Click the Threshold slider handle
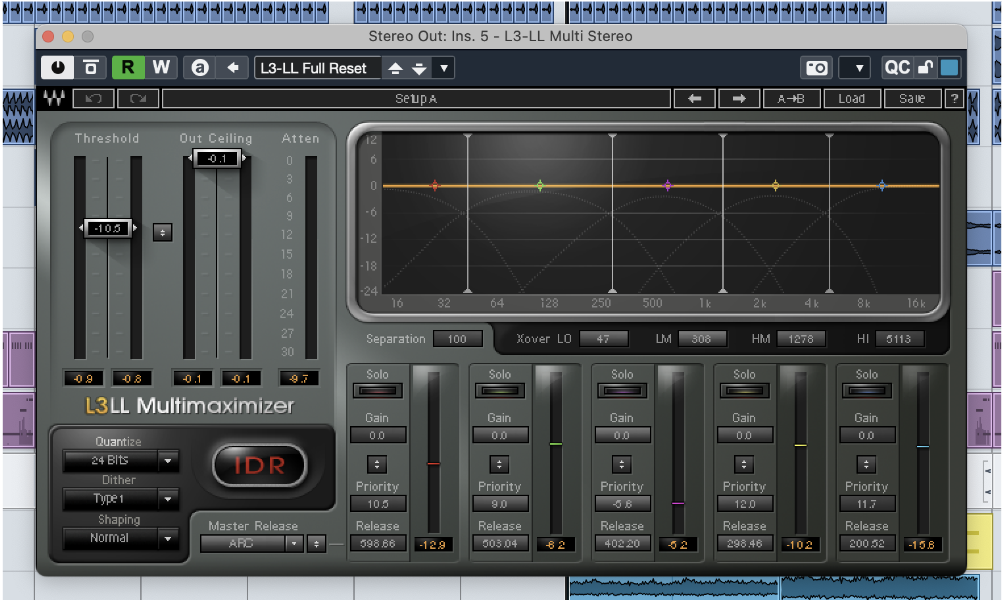The width and height of the screenshot is (1003, 600). point(108,228)
